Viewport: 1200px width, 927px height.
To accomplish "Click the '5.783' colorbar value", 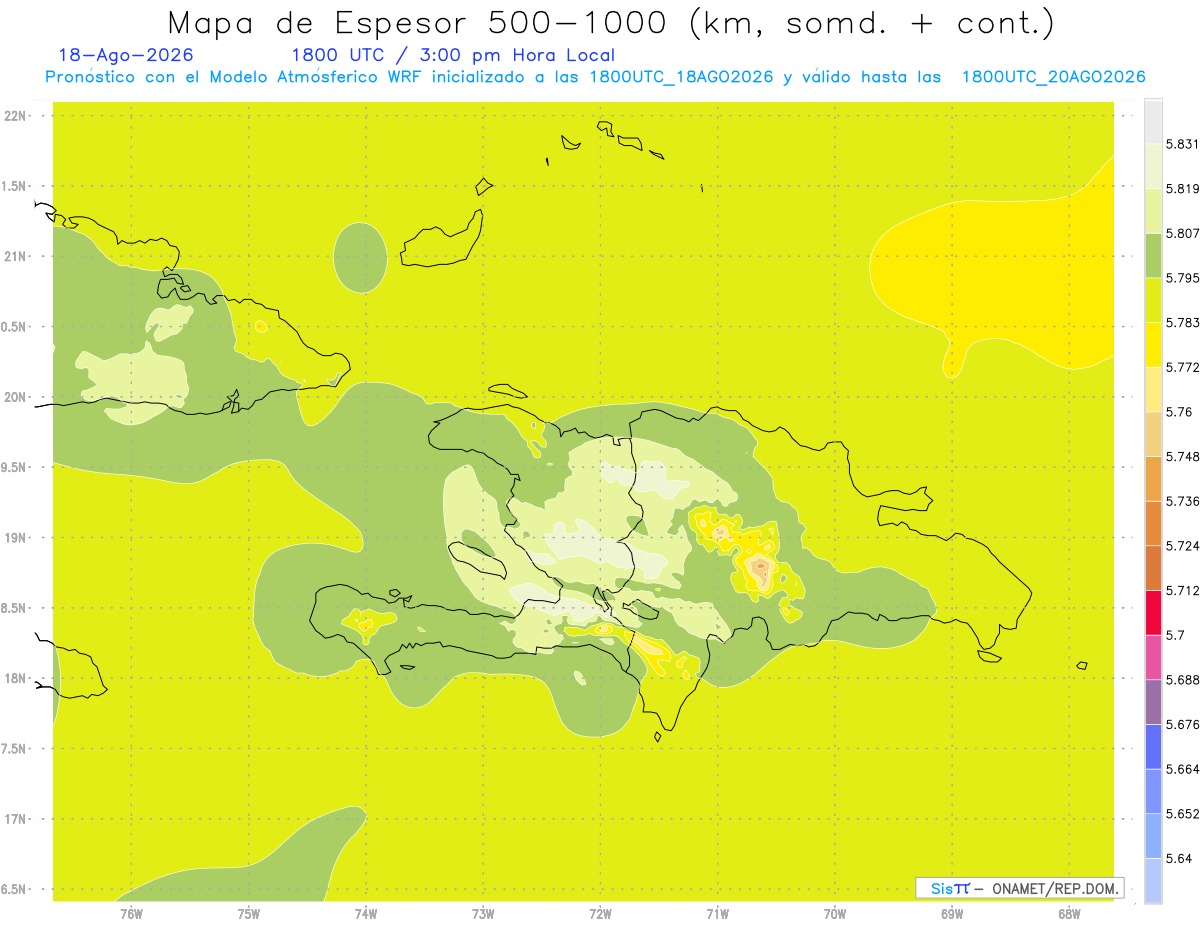I will [1183, 323].
